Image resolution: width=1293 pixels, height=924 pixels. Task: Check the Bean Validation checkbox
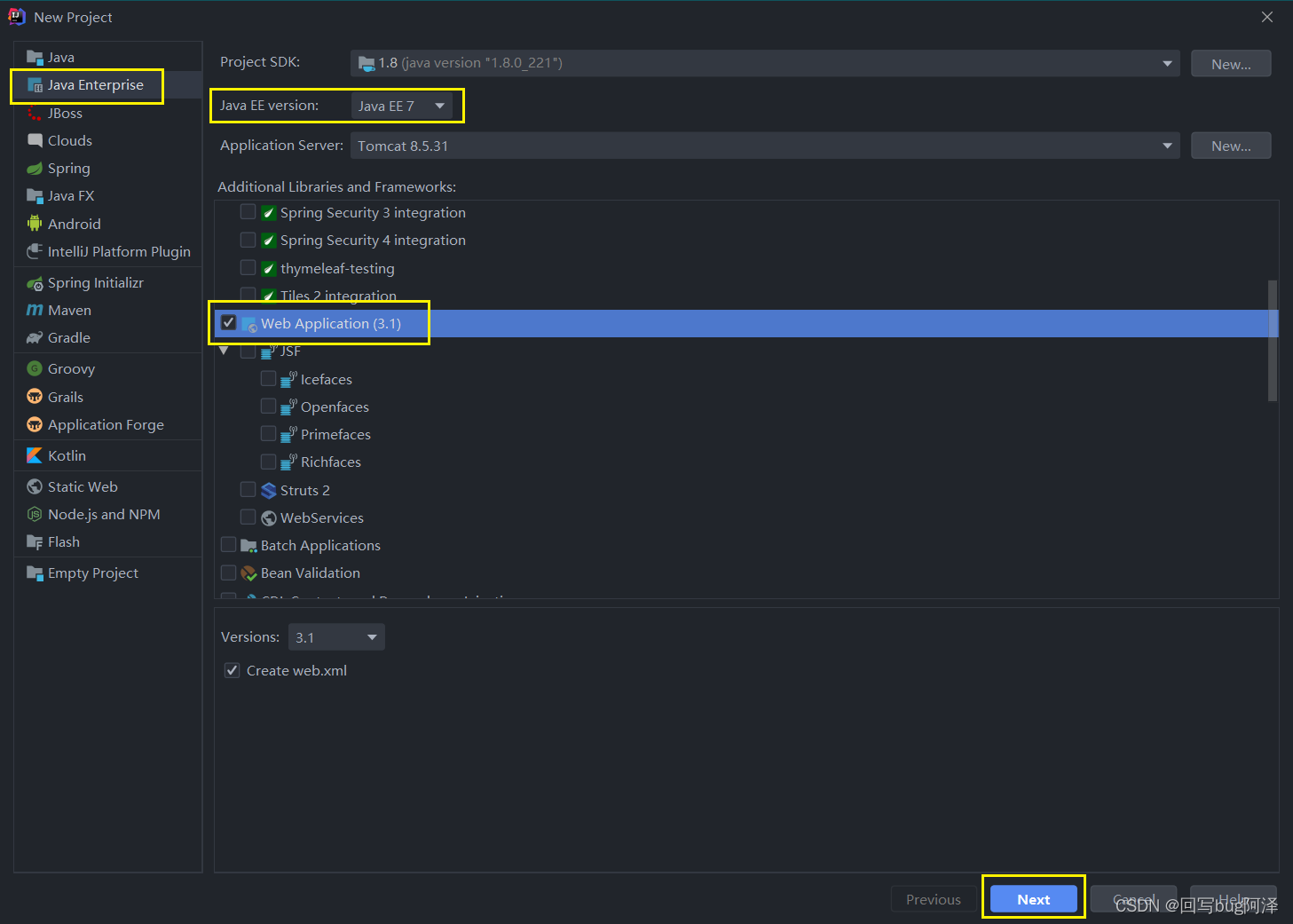point(228,573)
